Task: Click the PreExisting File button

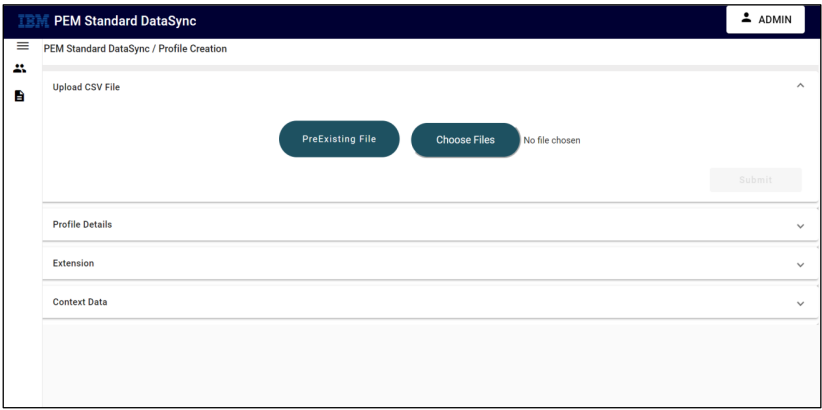Action: [339, 139]
